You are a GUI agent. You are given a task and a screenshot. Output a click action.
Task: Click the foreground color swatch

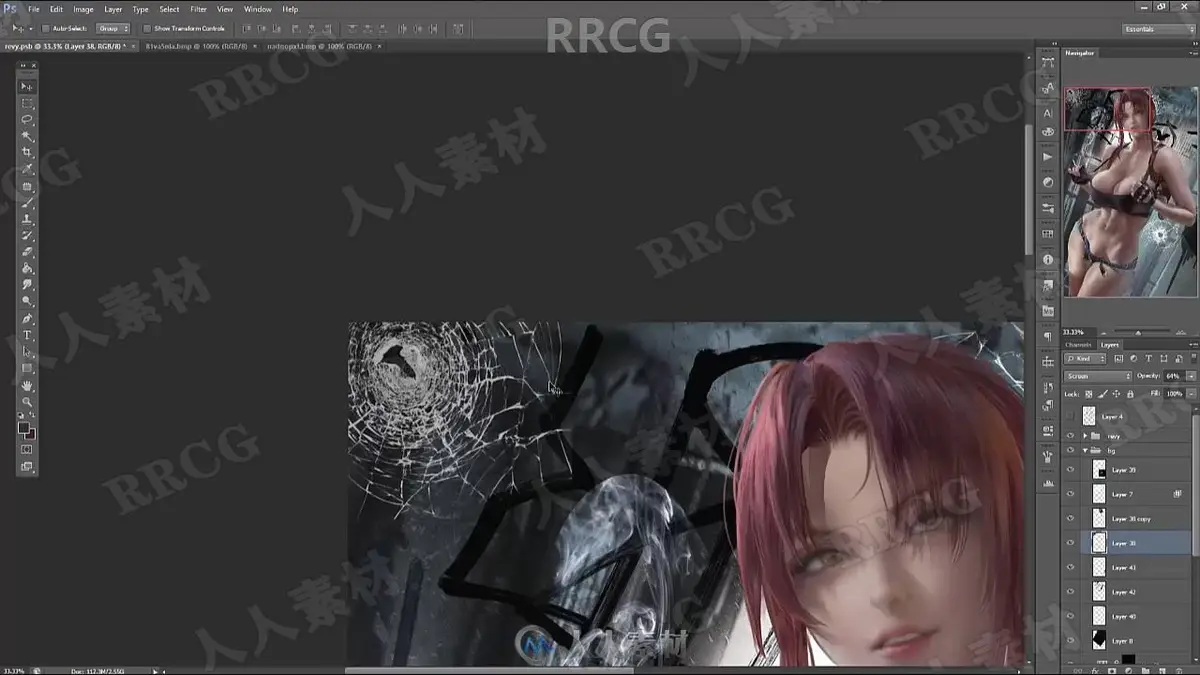pyautogui.click(x=24, y=428)
